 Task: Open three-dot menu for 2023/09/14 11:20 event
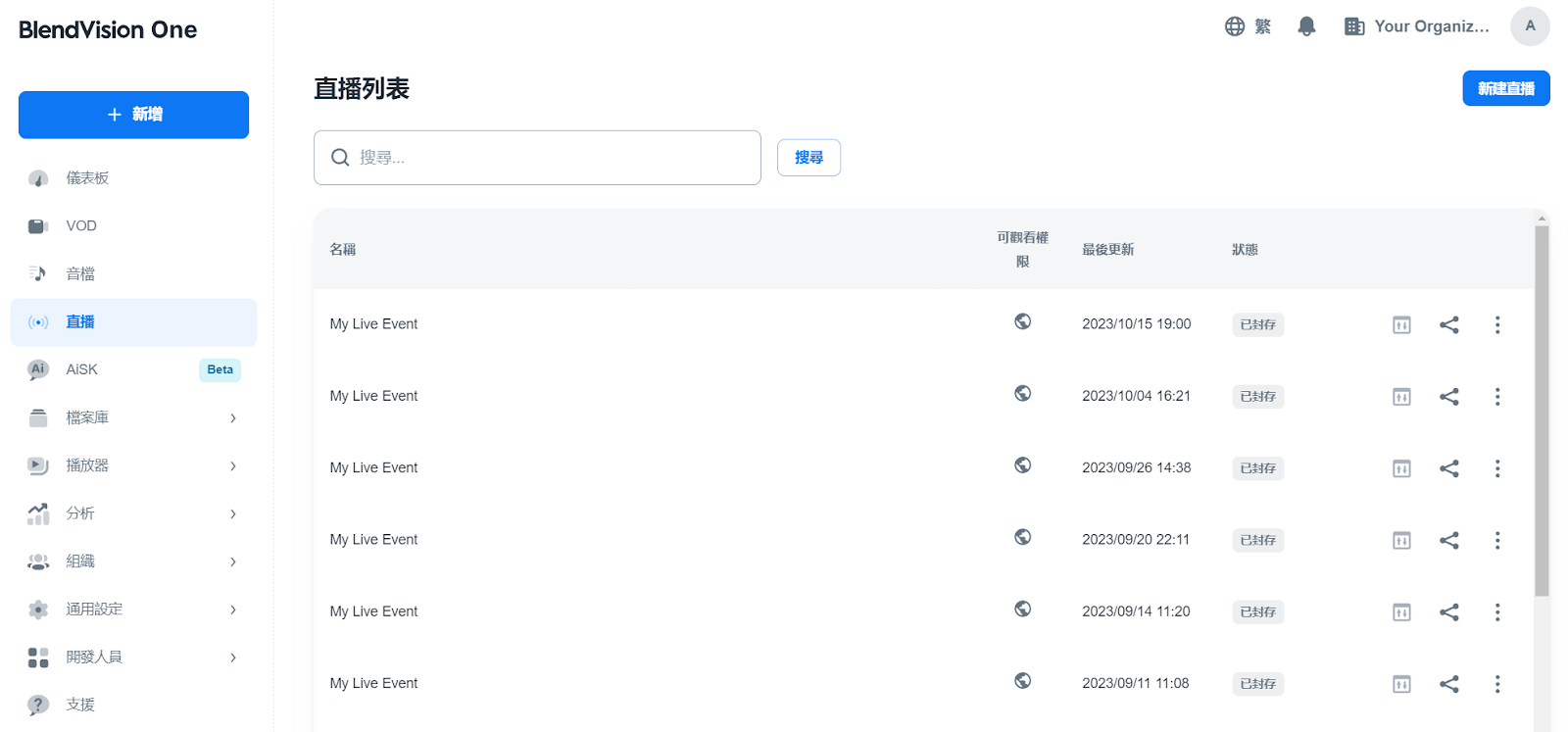tap(1496, 612)
